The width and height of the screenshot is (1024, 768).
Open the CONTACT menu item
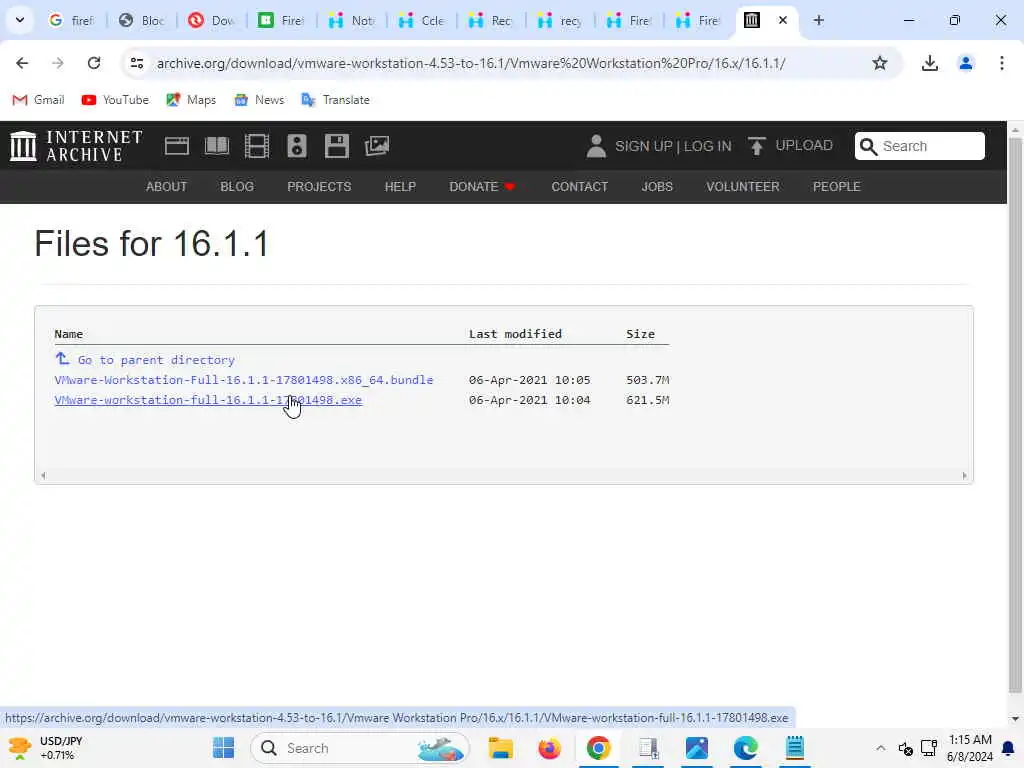(x=579, y=187)
